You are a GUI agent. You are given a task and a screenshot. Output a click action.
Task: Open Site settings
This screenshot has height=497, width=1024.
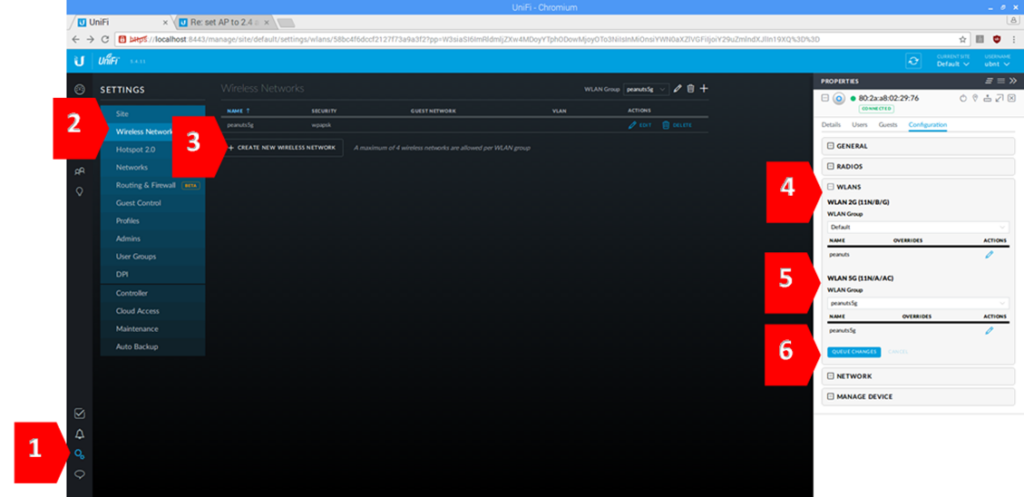pos(153,114)
